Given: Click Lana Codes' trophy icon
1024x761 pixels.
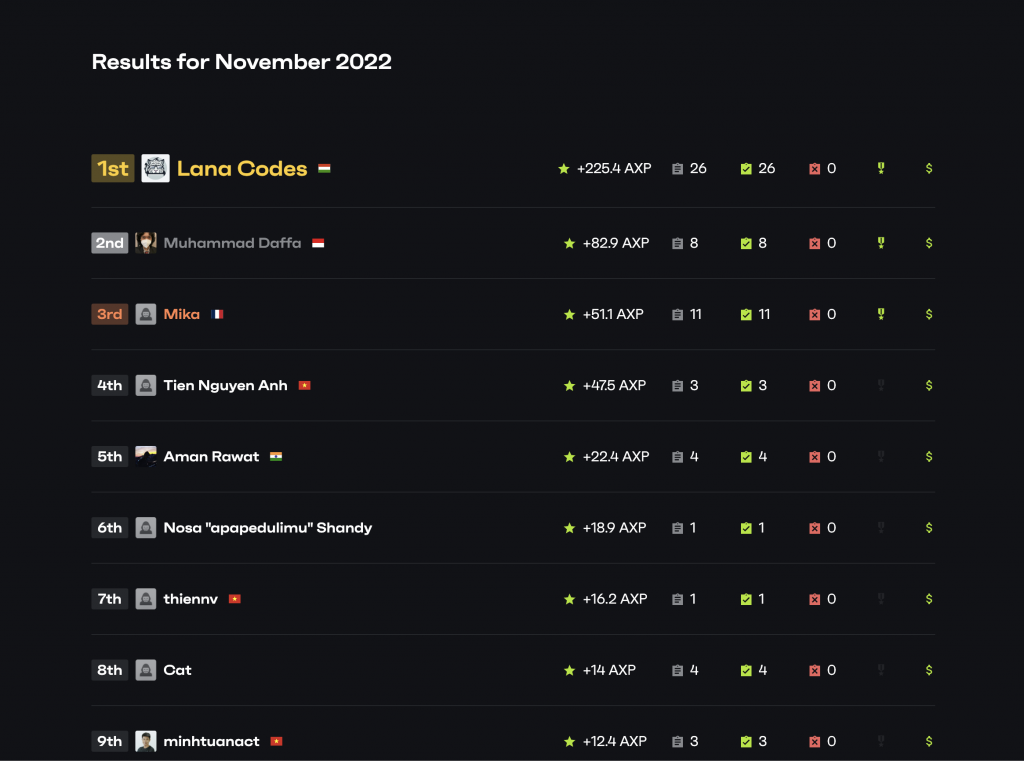Looking at the screenshot, I should tap(881, 168).
